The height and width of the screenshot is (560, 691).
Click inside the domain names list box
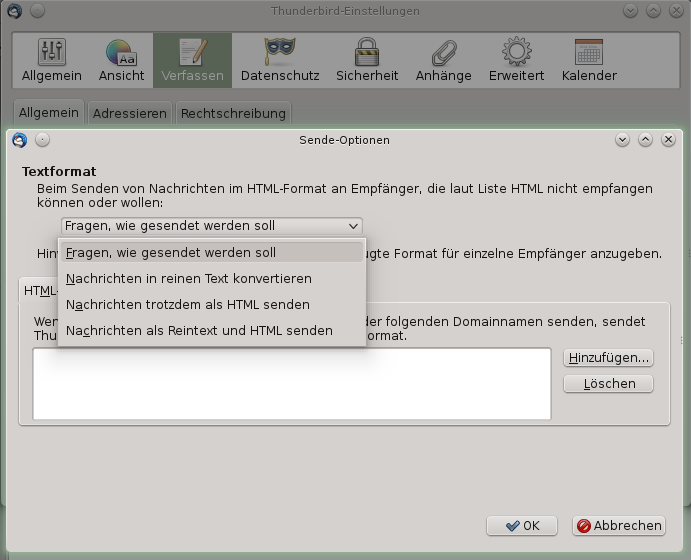point(292,384)
